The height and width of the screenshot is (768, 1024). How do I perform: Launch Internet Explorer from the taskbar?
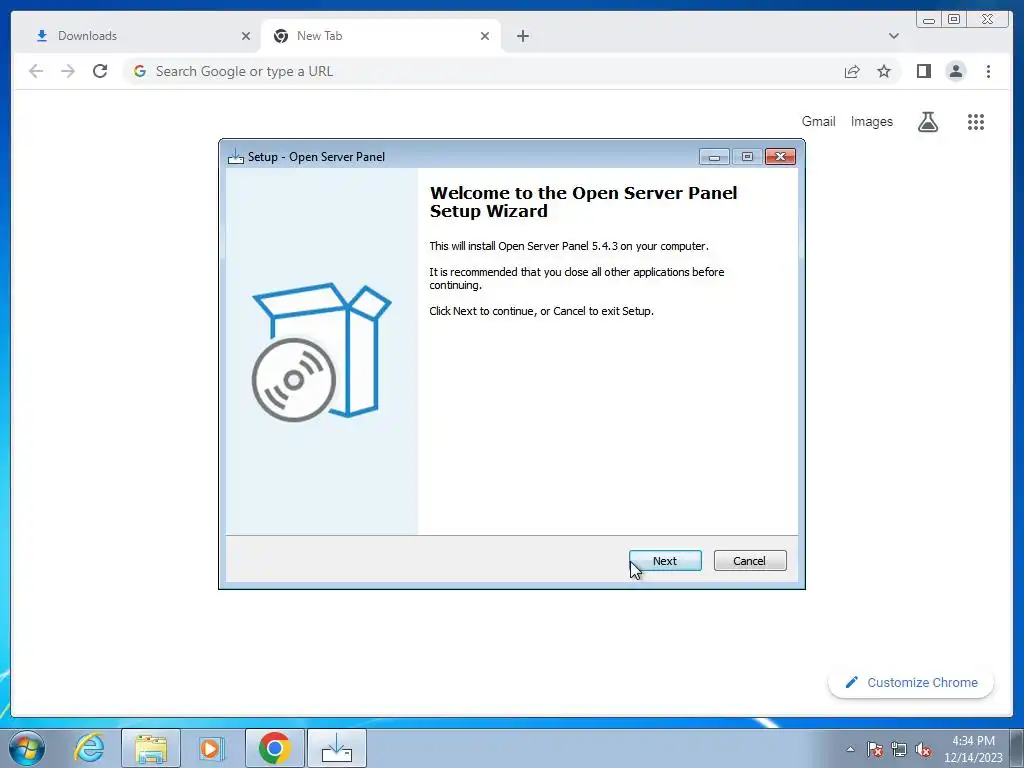click(x=89, y=748)
